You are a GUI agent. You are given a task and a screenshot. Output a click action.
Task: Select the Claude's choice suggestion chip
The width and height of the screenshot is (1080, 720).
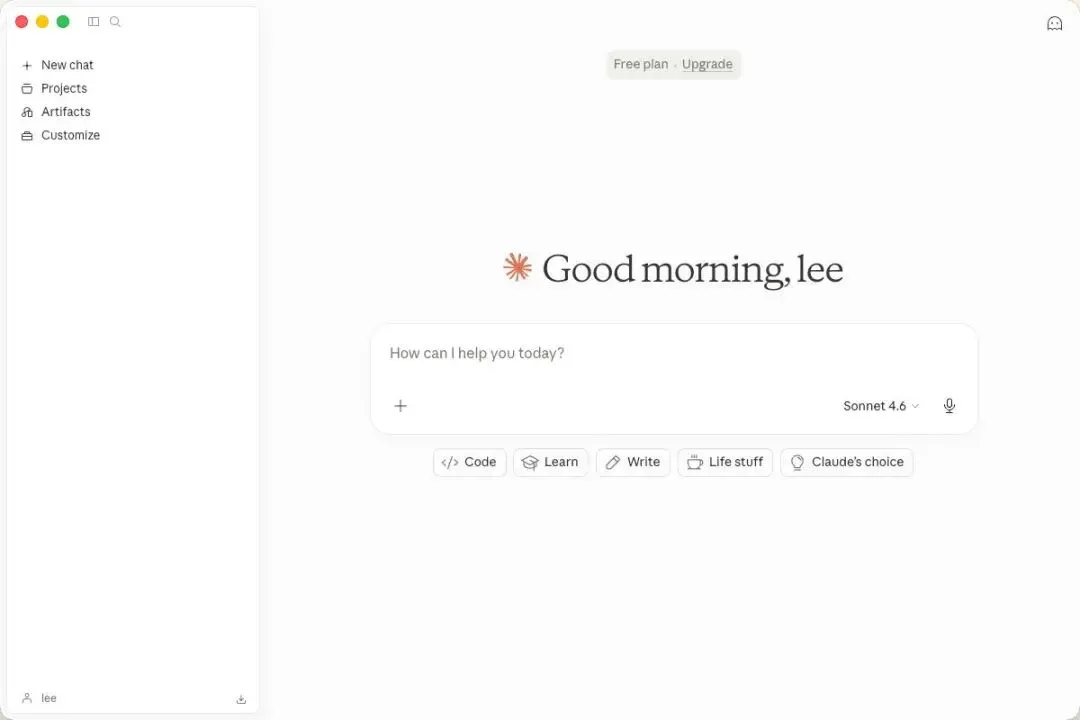[x=847, y=462]
